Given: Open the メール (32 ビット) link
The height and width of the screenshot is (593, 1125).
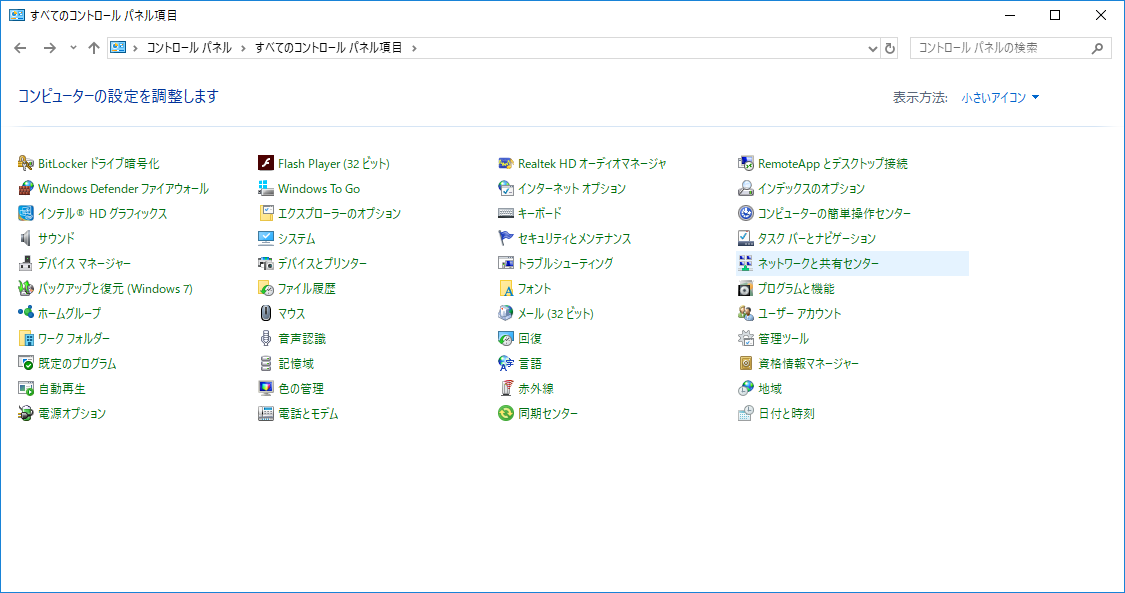Looking at the screenshot, I should [556, 313].
